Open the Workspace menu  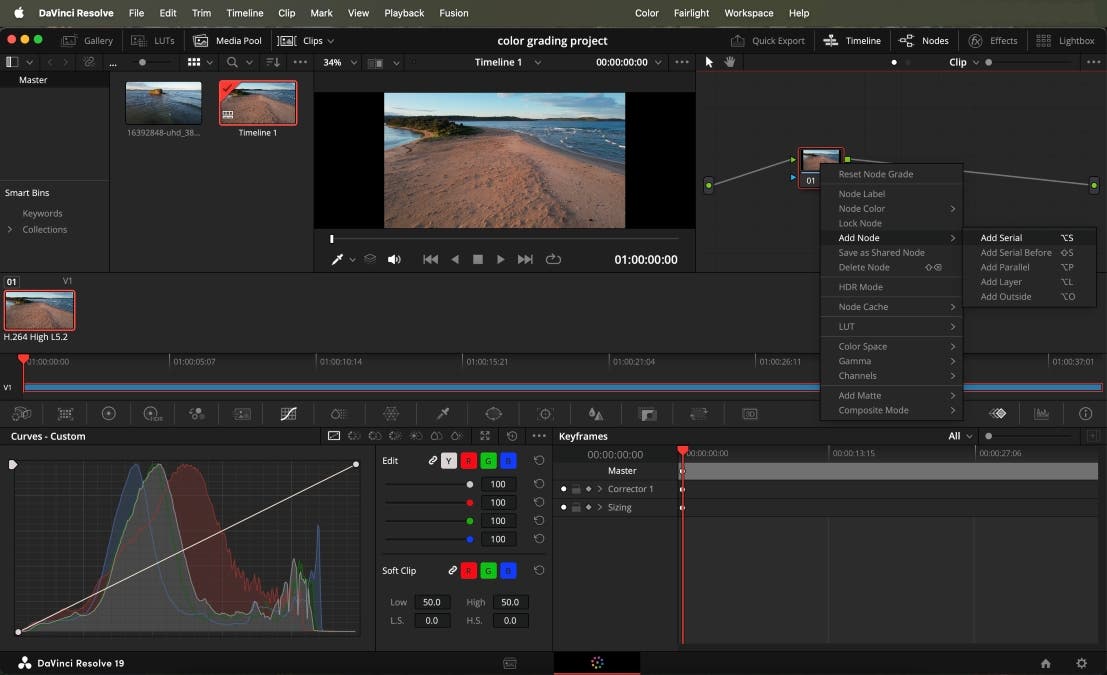point(748,13)
